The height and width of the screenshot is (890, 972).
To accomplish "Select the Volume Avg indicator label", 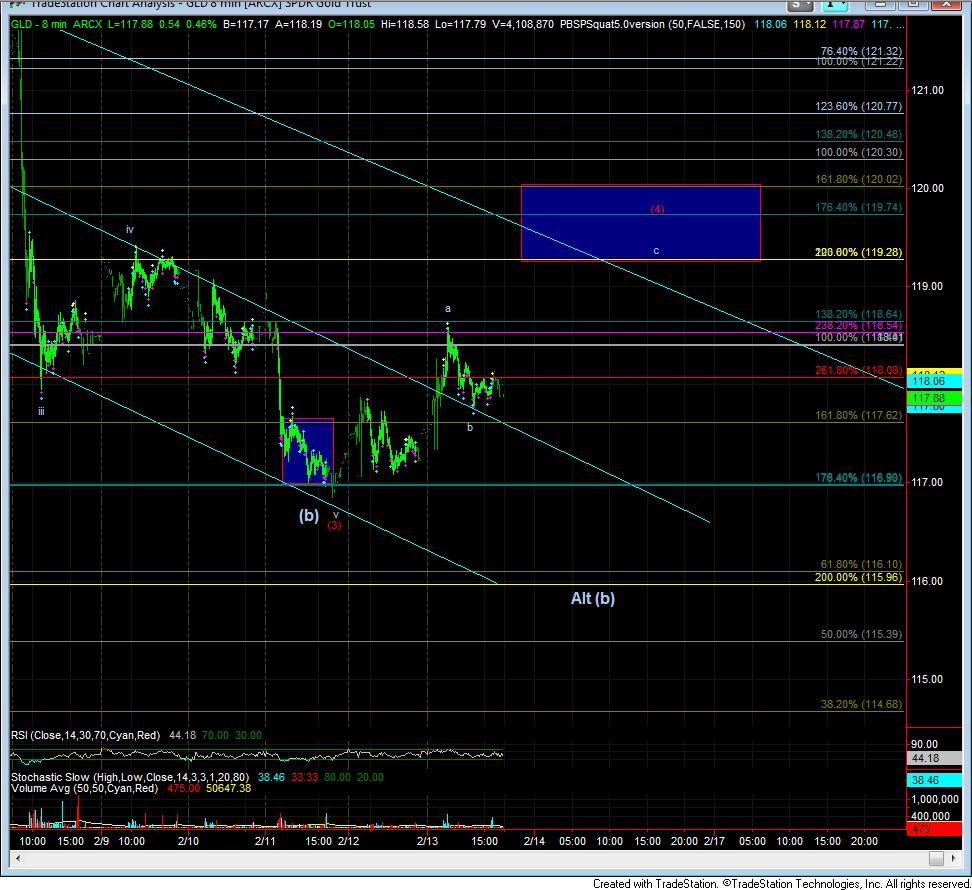I will point(84,788).
